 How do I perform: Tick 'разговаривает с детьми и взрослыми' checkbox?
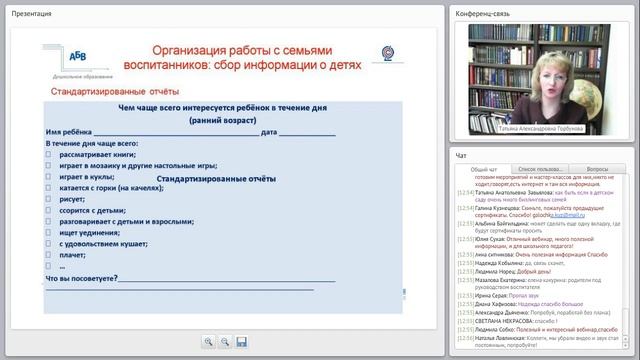48,221
